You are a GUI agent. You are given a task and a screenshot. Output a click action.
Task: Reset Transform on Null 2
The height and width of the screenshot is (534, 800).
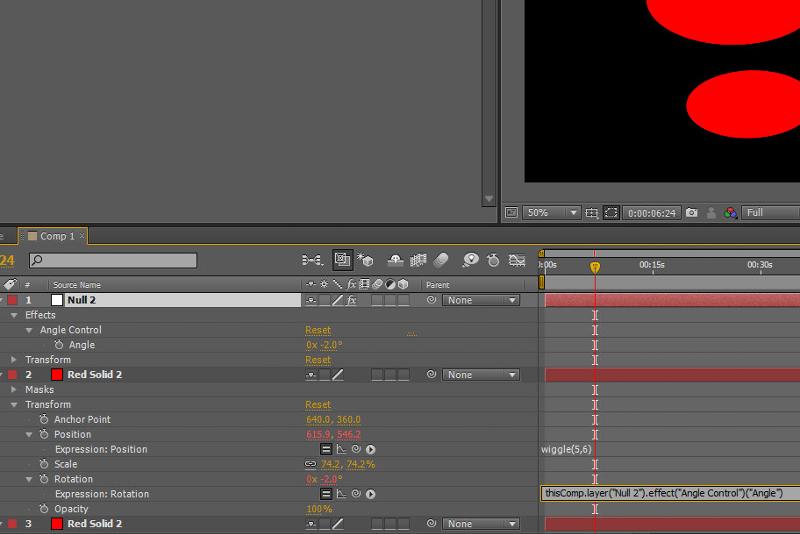(x=318, y=360)
